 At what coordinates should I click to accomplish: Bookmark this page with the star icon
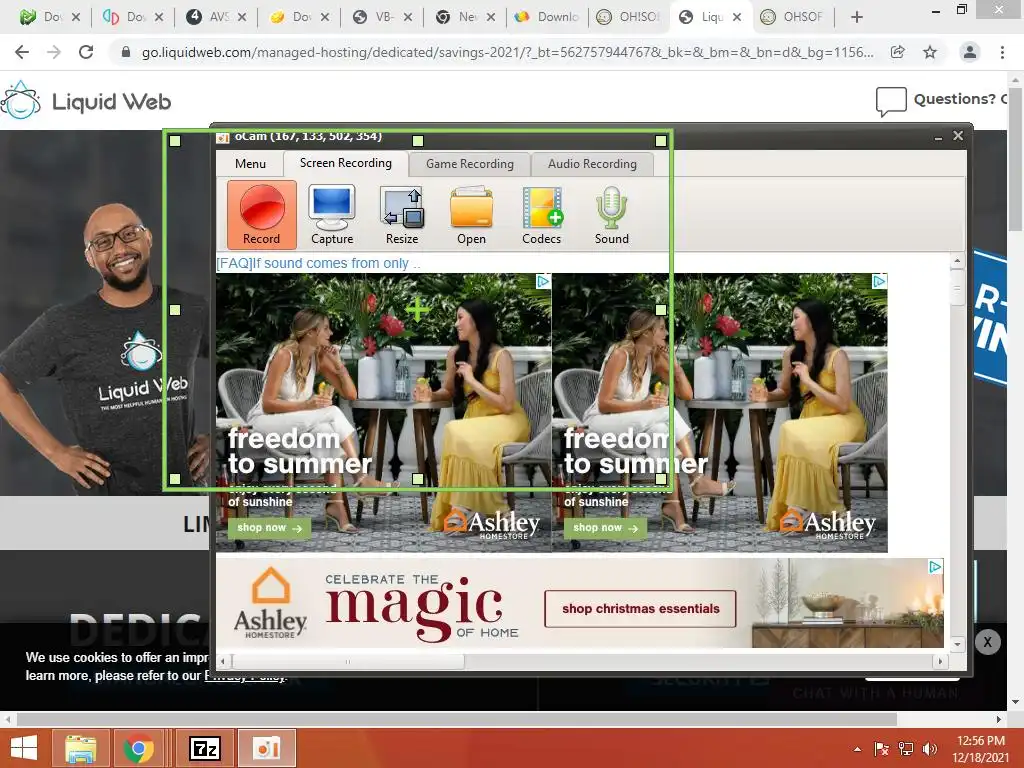coord(930,52)
